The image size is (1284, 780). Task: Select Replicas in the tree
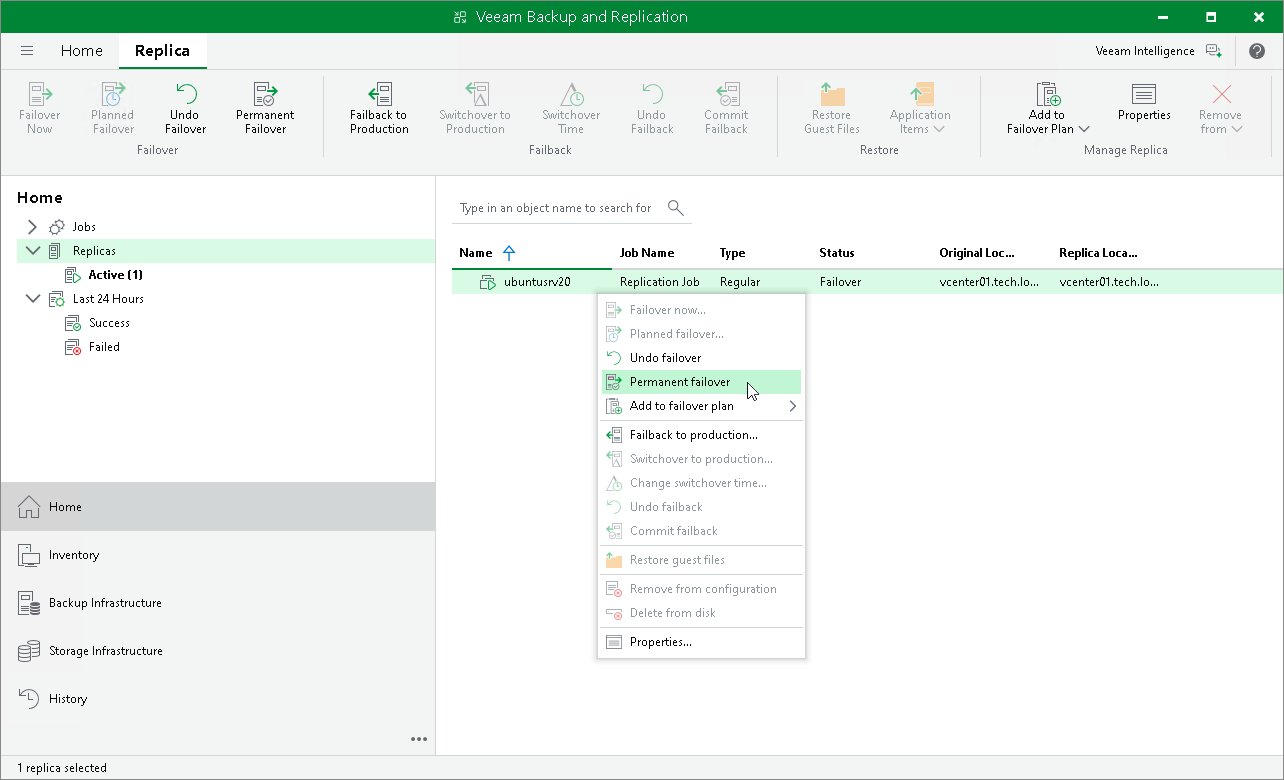click(94, 251)
